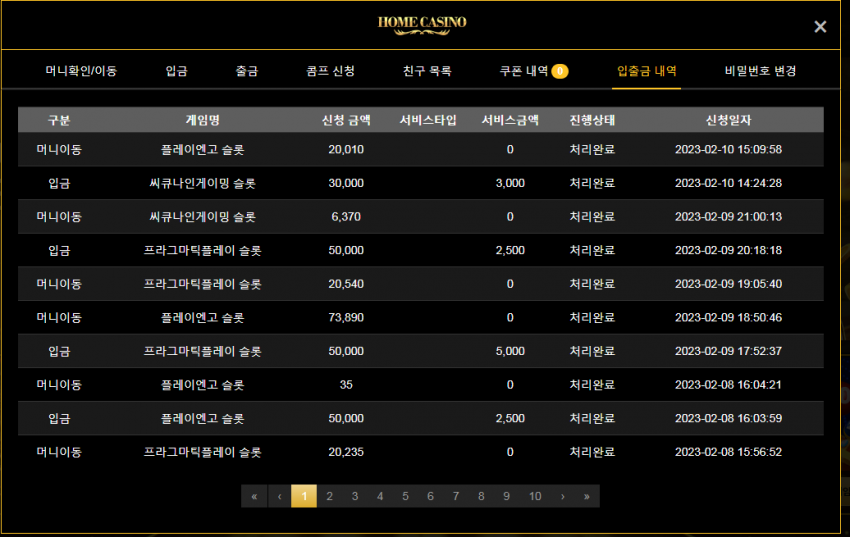Close the Home Casino dialog

[820, 27]
